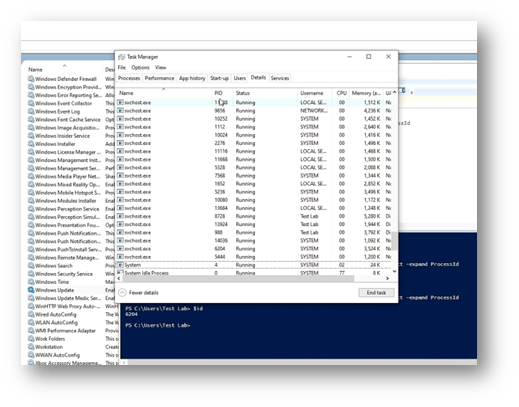Click the Windows Perception Service icon
The height and width of the screenshot is (407, 519).
click(x=31, y=209)
